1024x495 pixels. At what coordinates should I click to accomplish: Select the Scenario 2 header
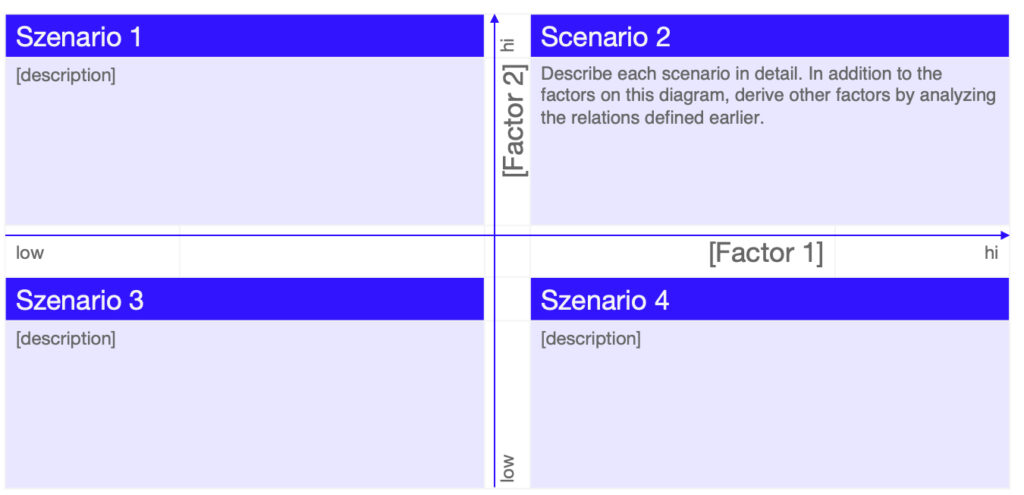769,37
